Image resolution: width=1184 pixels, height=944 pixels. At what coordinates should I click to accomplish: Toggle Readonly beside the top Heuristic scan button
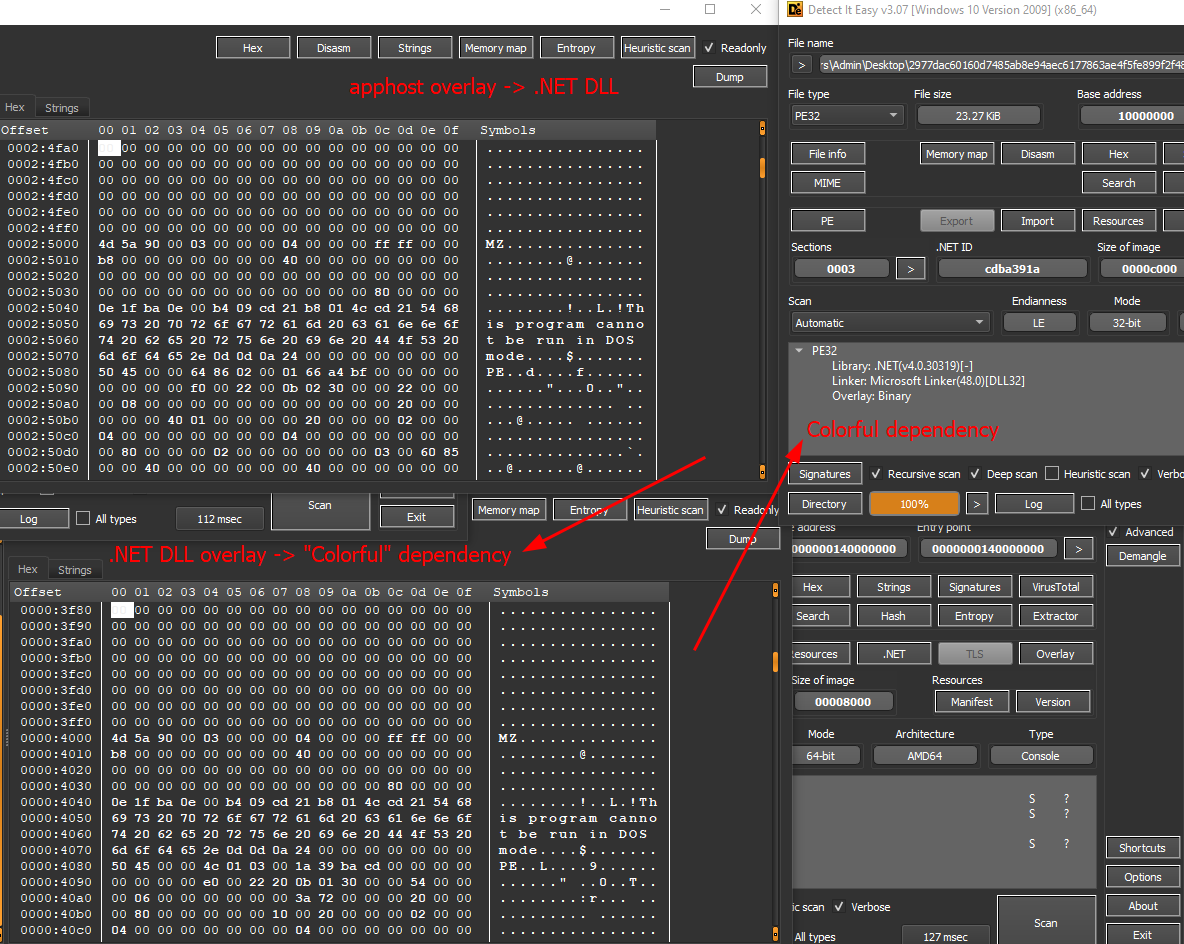tap(709, 48)
